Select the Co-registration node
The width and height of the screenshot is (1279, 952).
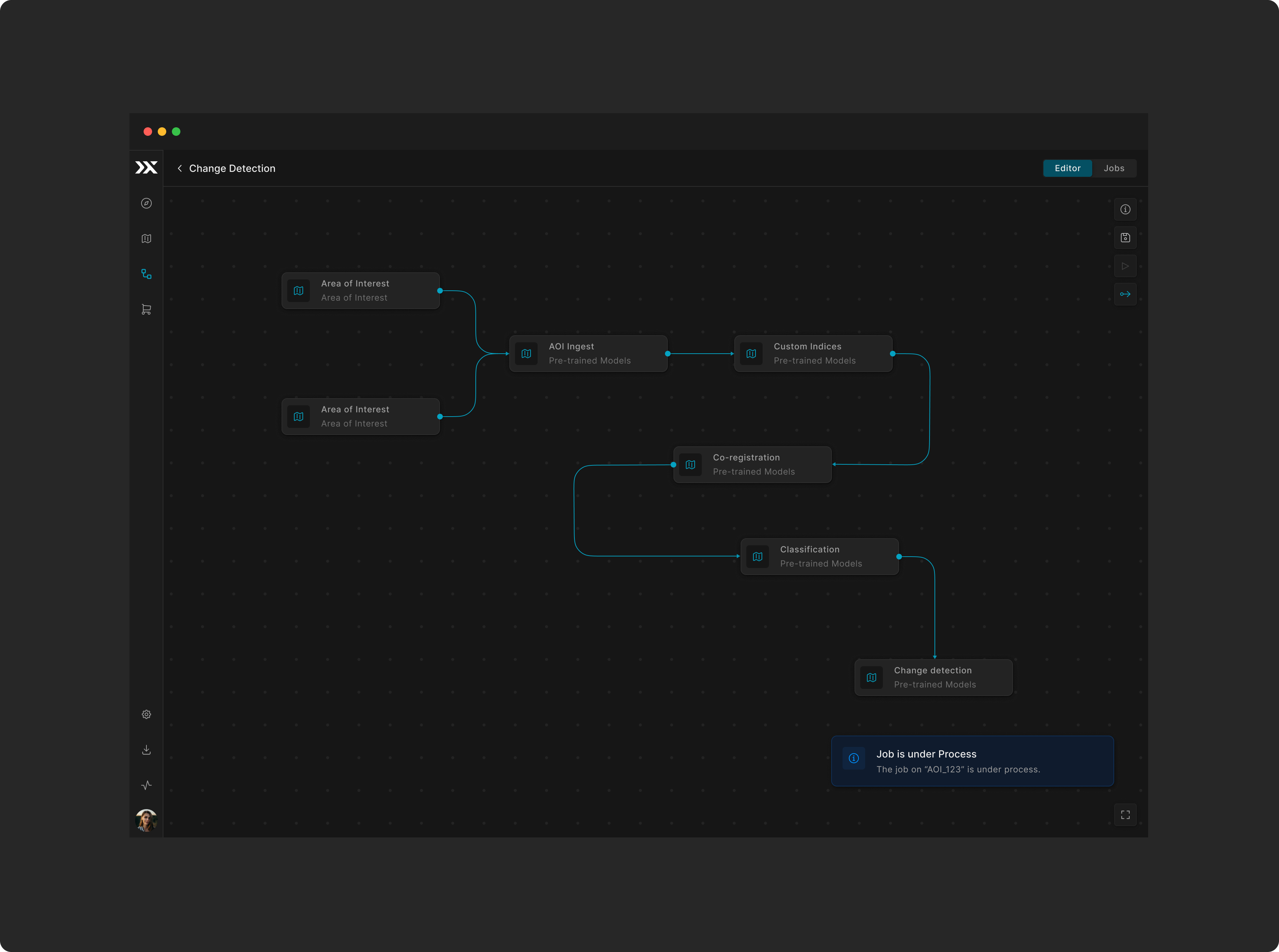[x=752, y=465]
